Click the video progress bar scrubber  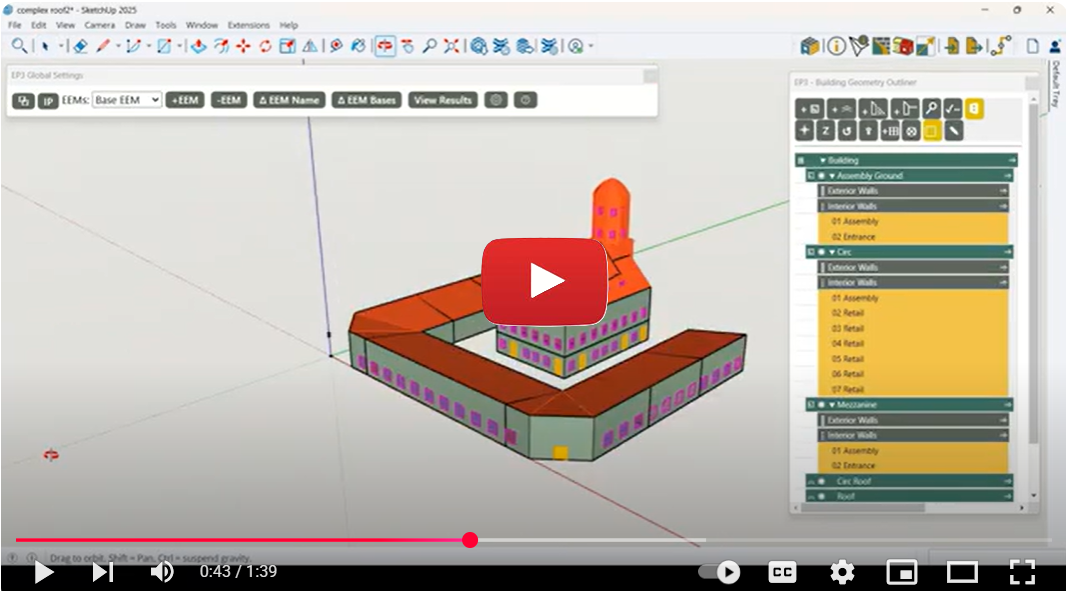point(470,540)
